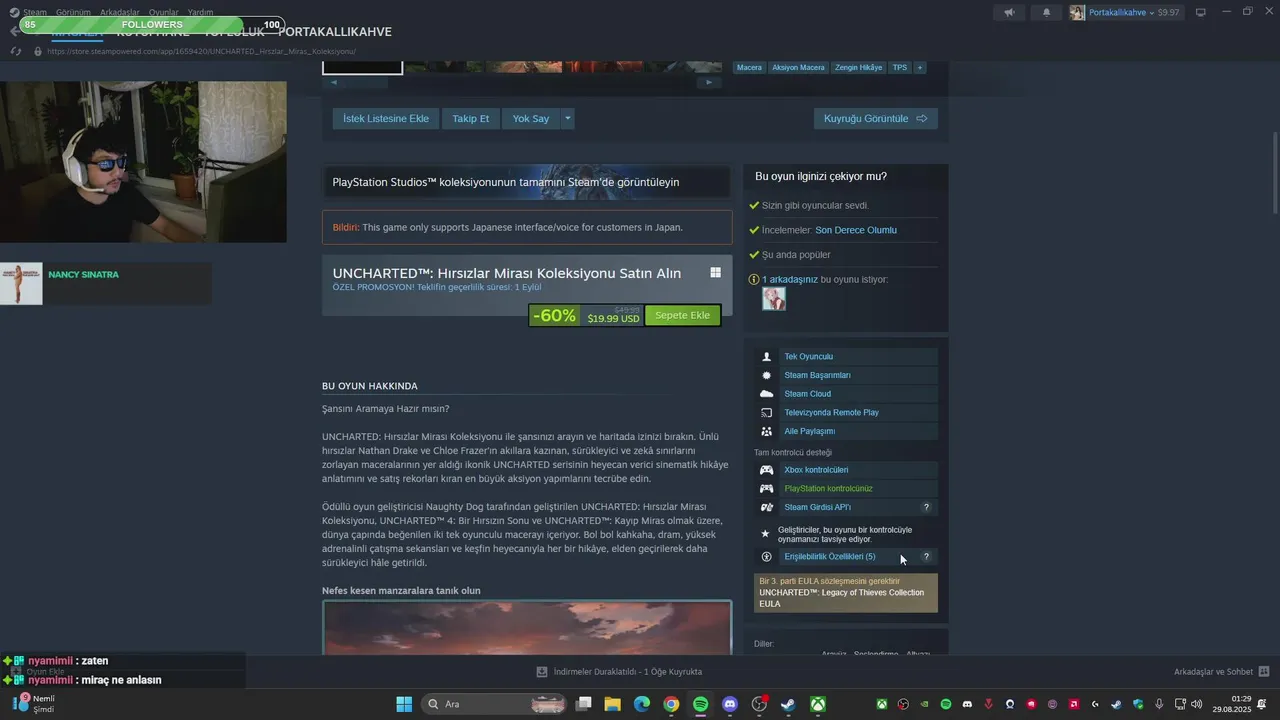Open Discord from the taskbar
1280x720 pixels.
click(729, 704)
